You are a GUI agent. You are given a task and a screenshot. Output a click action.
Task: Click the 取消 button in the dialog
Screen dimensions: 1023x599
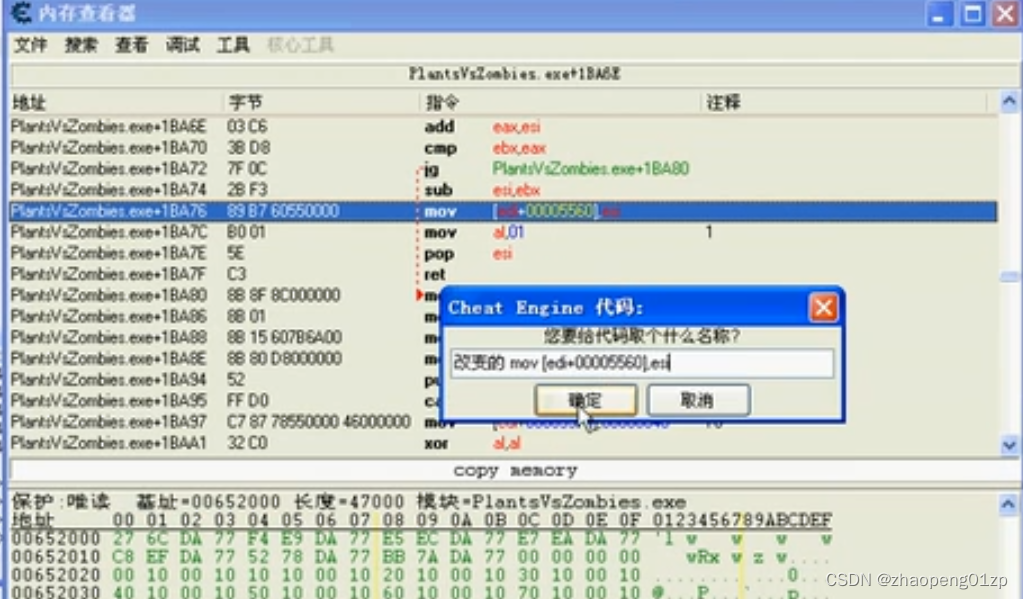coord(698,400)
